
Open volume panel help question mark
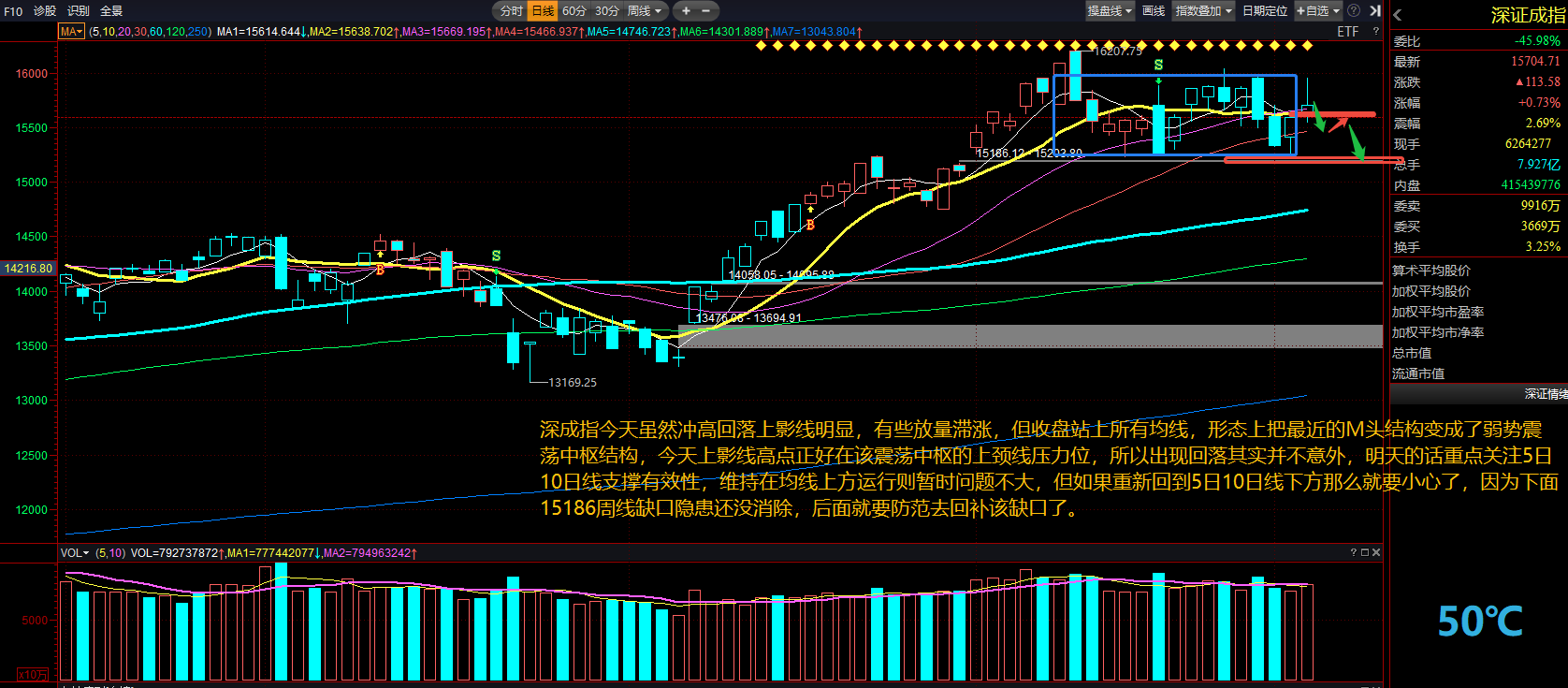(1353, 553)
